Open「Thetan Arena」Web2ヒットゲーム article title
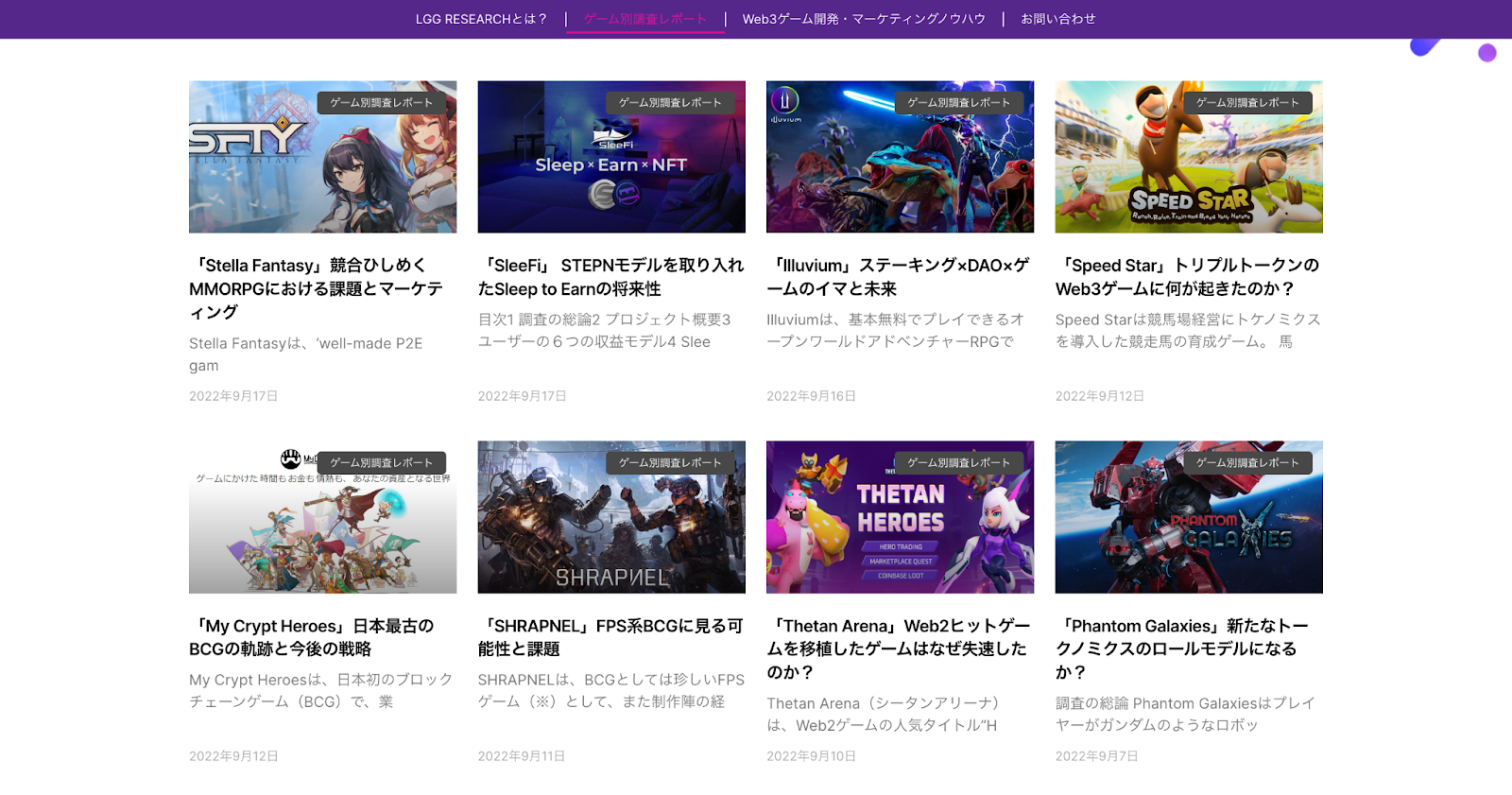 pyautogui.click(x=899, y=648)
